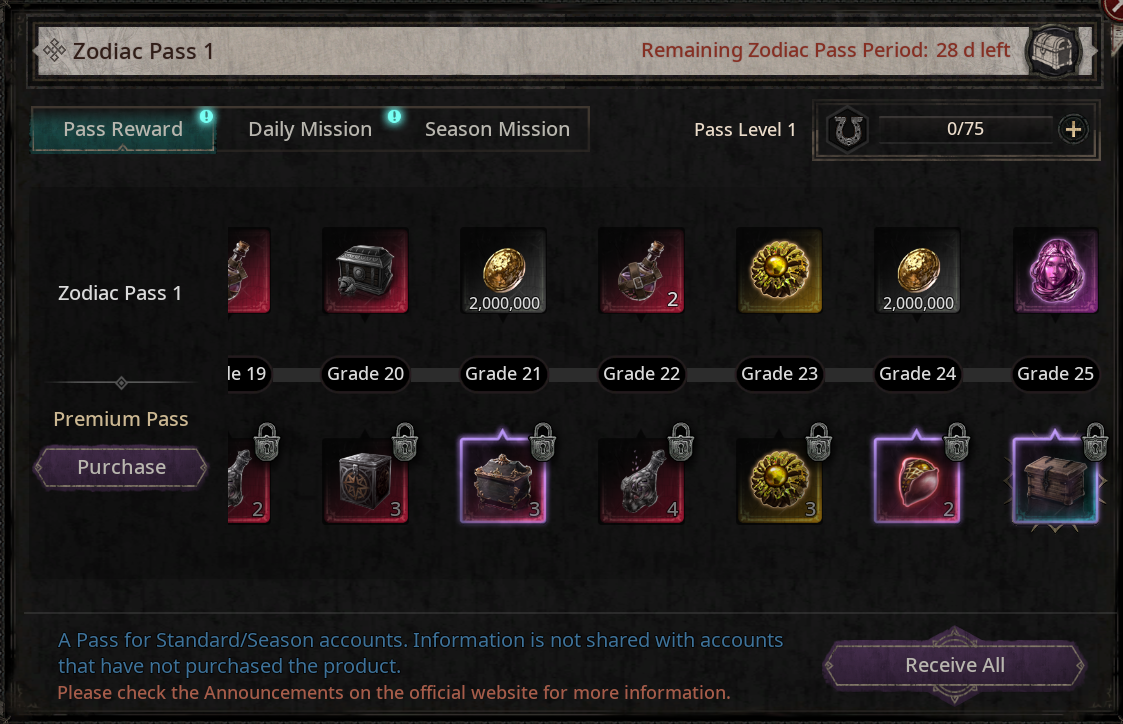Select the Grade 21 gold coin reward
This screenshot has height=724, width=1123.
(503, 271)
